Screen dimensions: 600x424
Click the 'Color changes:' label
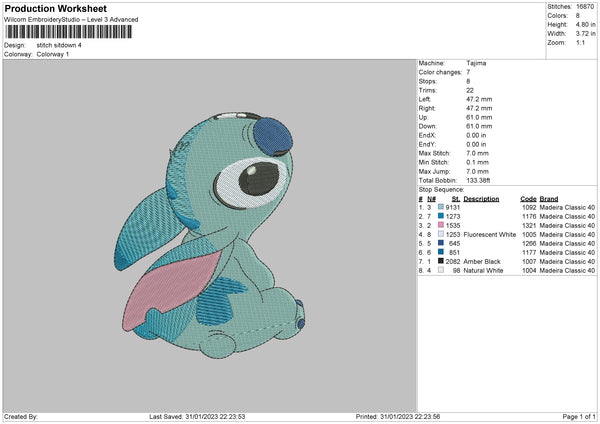(x=440, y=72)
